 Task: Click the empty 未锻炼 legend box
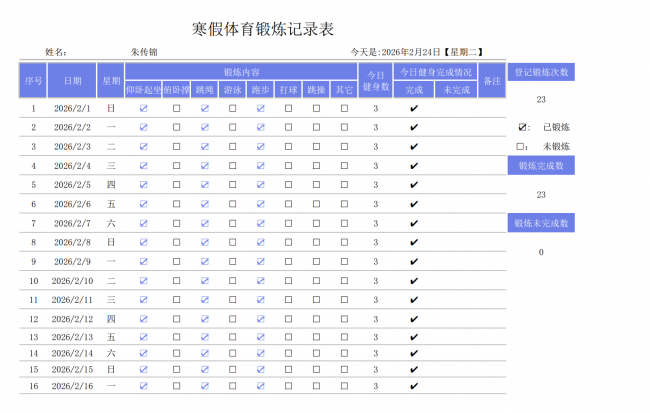click(521, 146)
